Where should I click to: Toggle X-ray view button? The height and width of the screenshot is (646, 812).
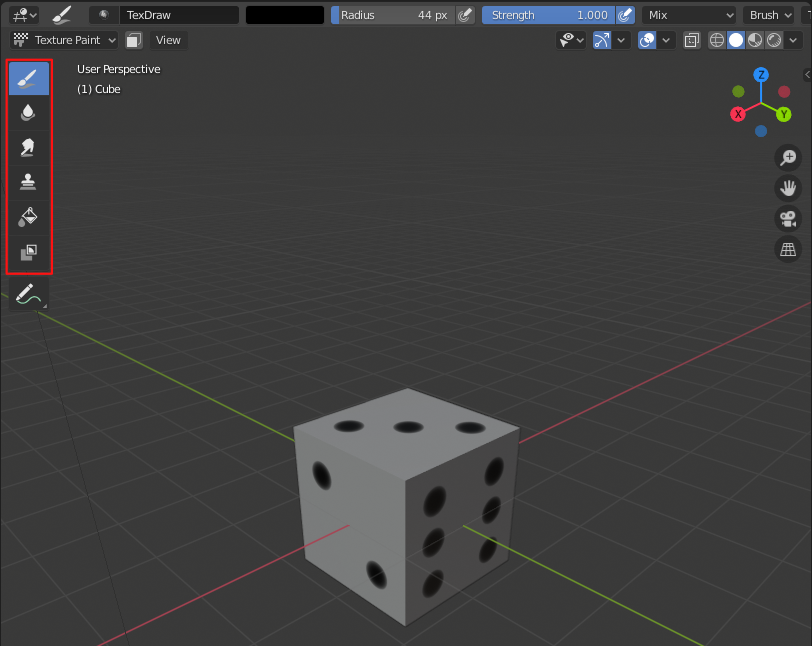pos(692,40)
